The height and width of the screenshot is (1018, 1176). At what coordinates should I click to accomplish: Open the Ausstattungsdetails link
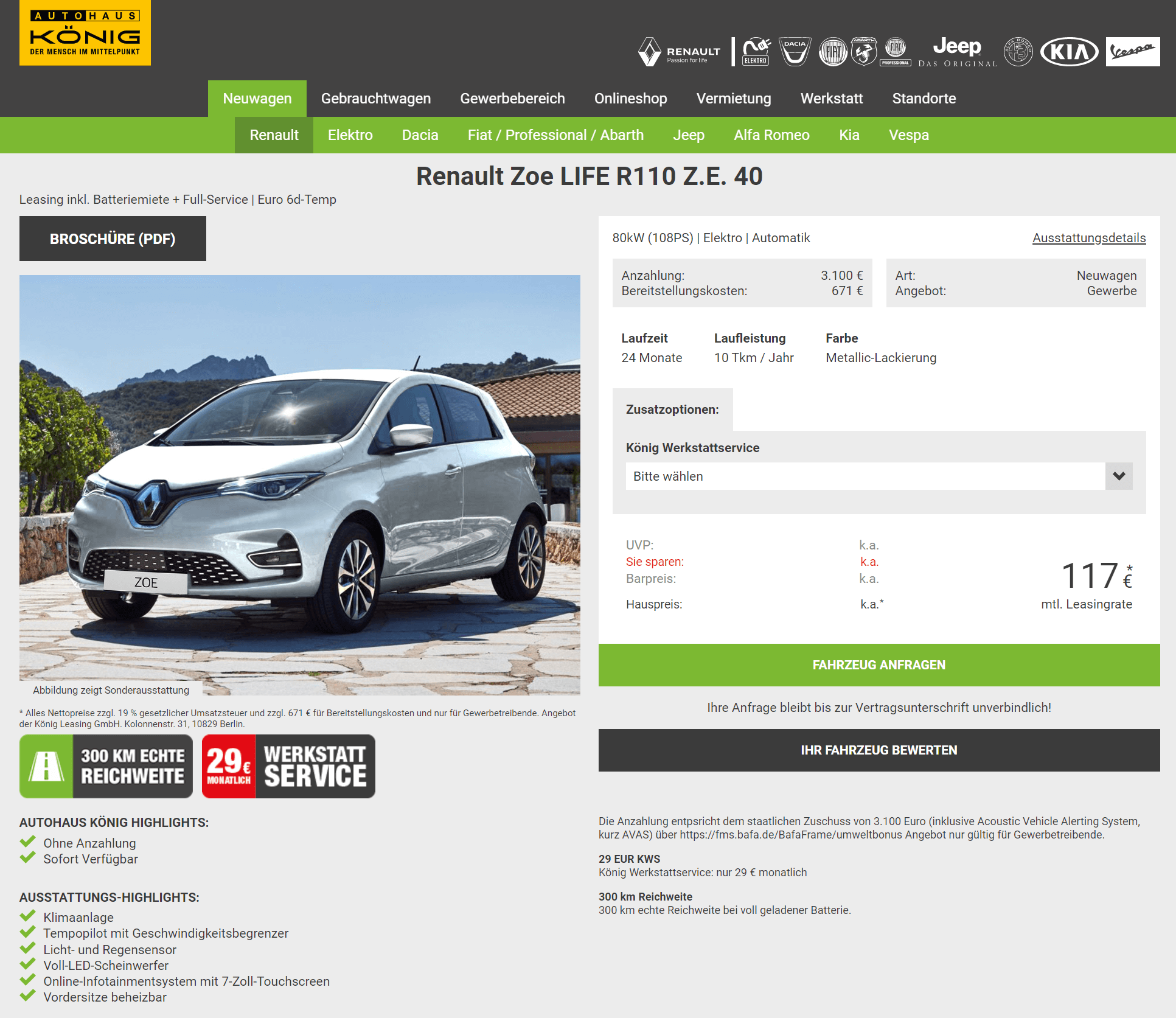1089,238
